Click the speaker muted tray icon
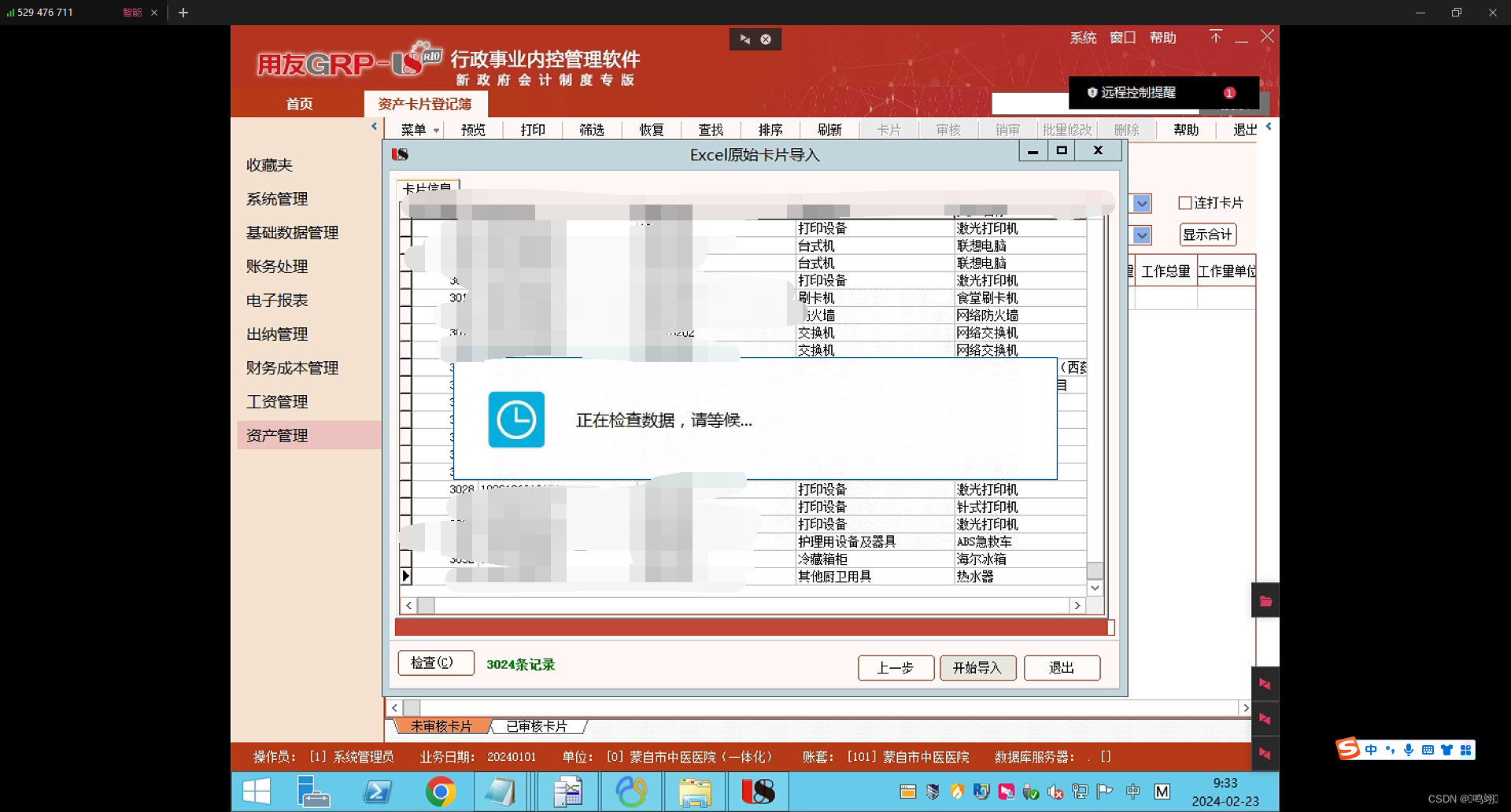This screenshot has width=1511, height=812. coord(1055,792)
